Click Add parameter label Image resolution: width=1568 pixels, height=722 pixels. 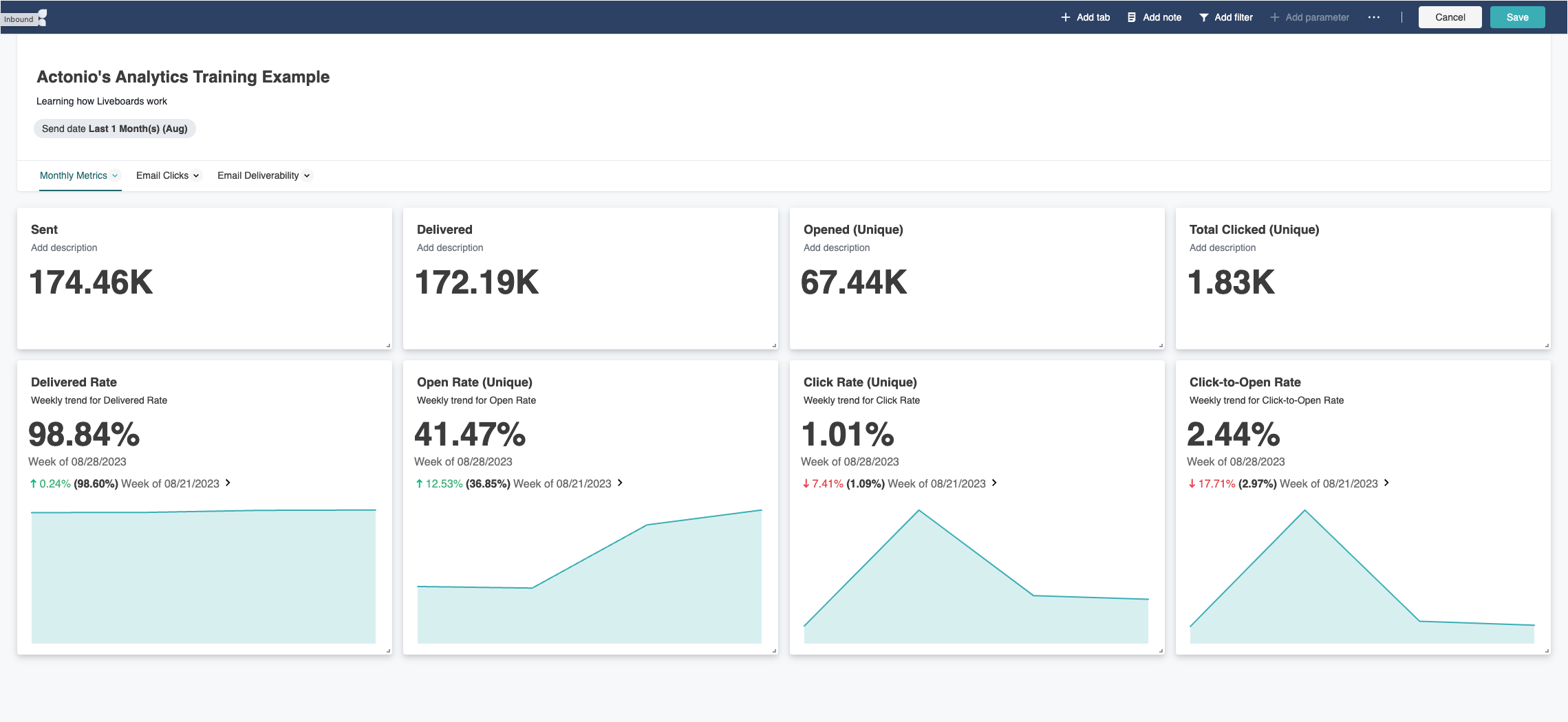(x=1317, y=17)
